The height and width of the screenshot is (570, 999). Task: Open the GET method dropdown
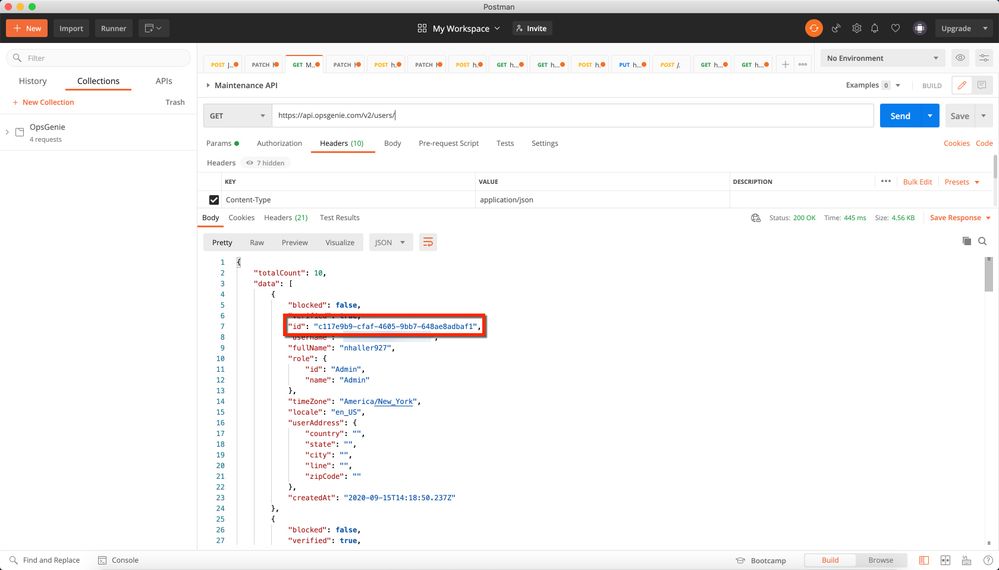click(x=237, y=116)
